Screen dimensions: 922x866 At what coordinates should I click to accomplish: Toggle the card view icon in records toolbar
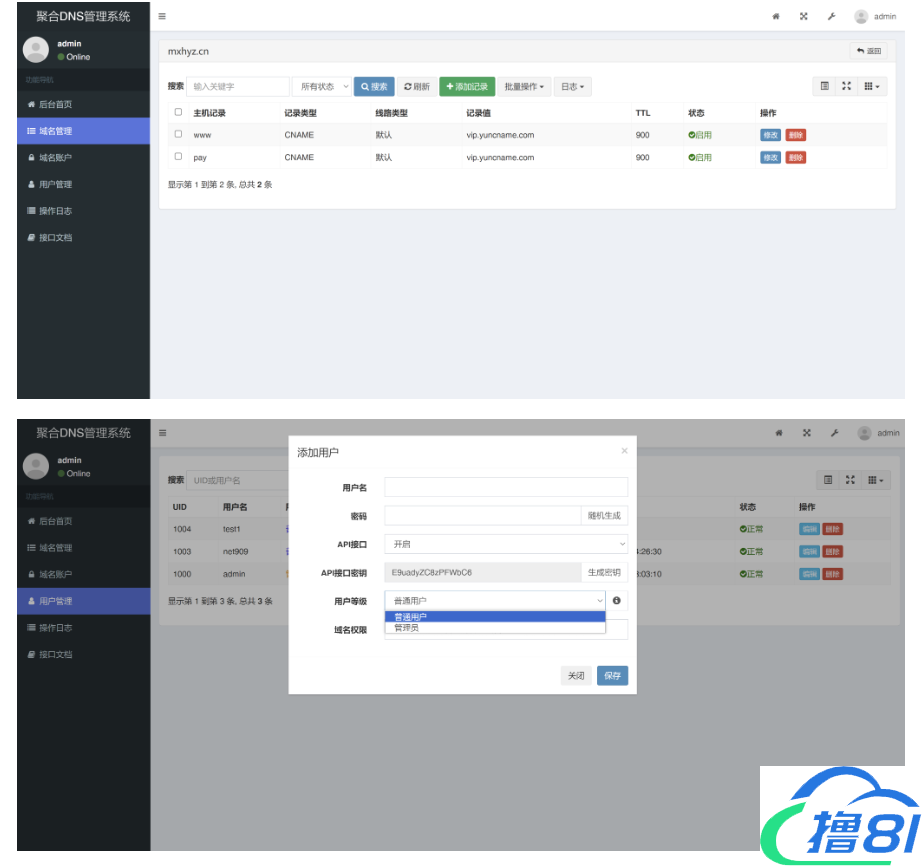click(825, 87)
